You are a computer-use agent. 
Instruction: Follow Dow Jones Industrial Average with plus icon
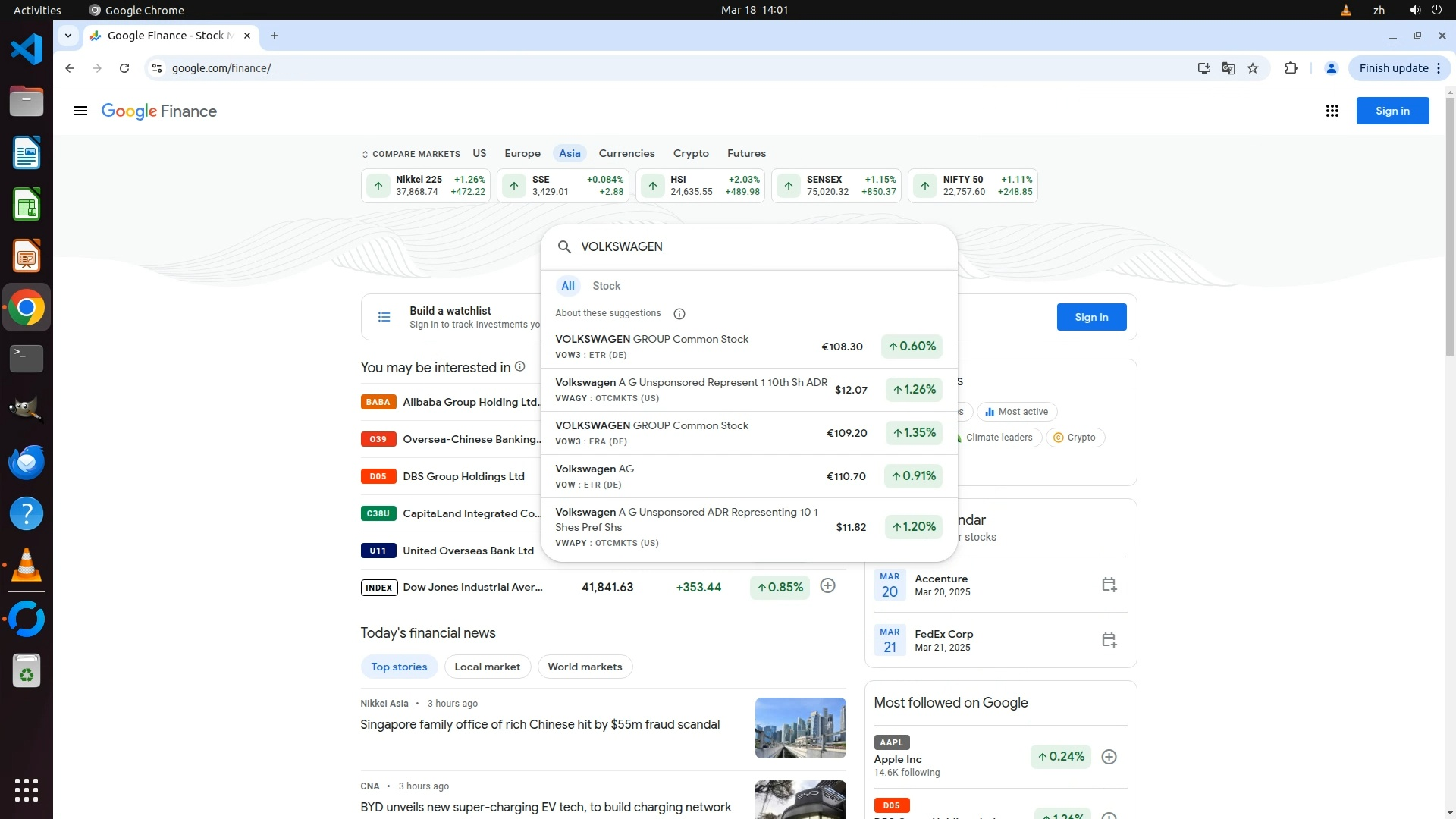coord(827,586)
